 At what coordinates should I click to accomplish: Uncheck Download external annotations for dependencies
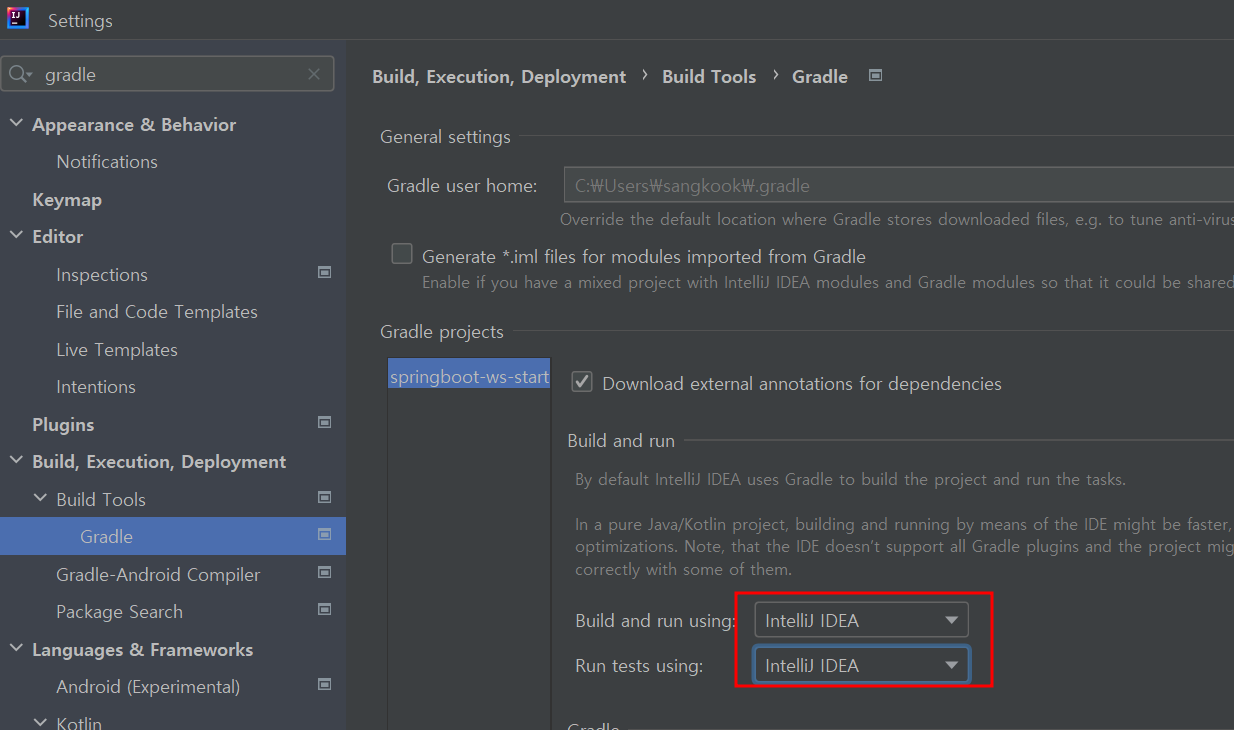[581, 382]
